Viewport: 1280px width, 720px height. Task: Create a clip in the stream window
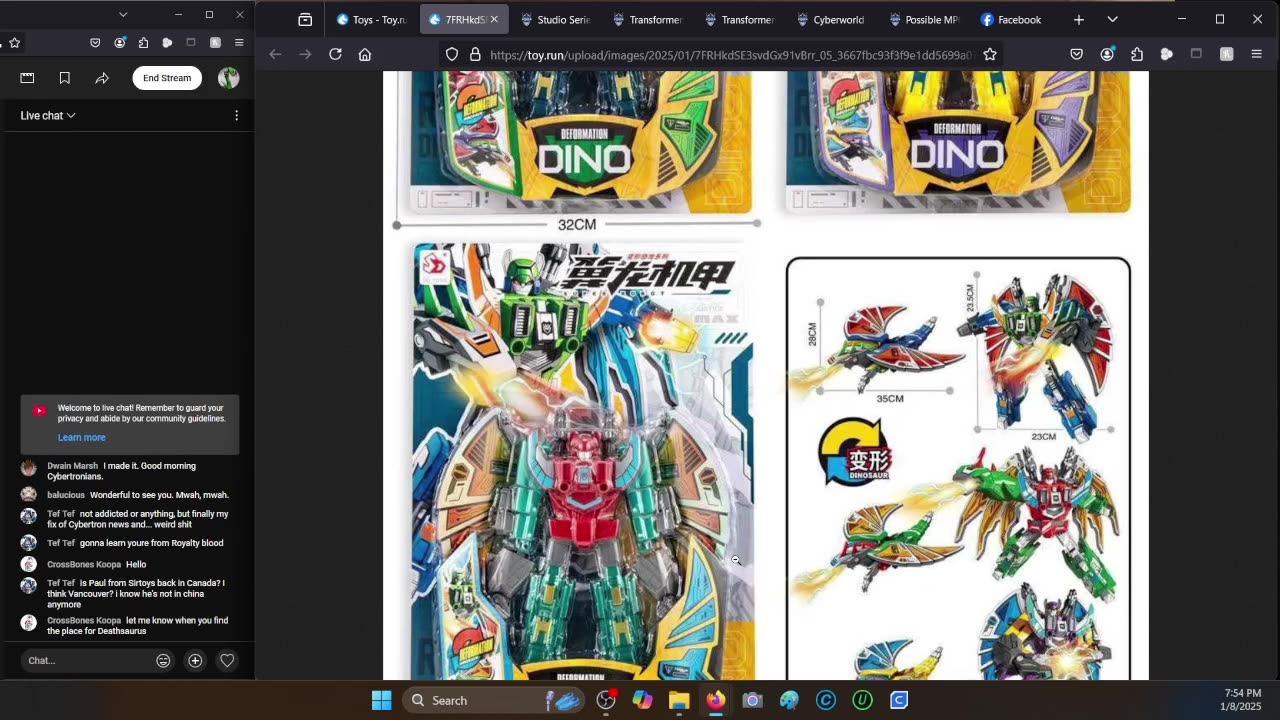(27, 78)
